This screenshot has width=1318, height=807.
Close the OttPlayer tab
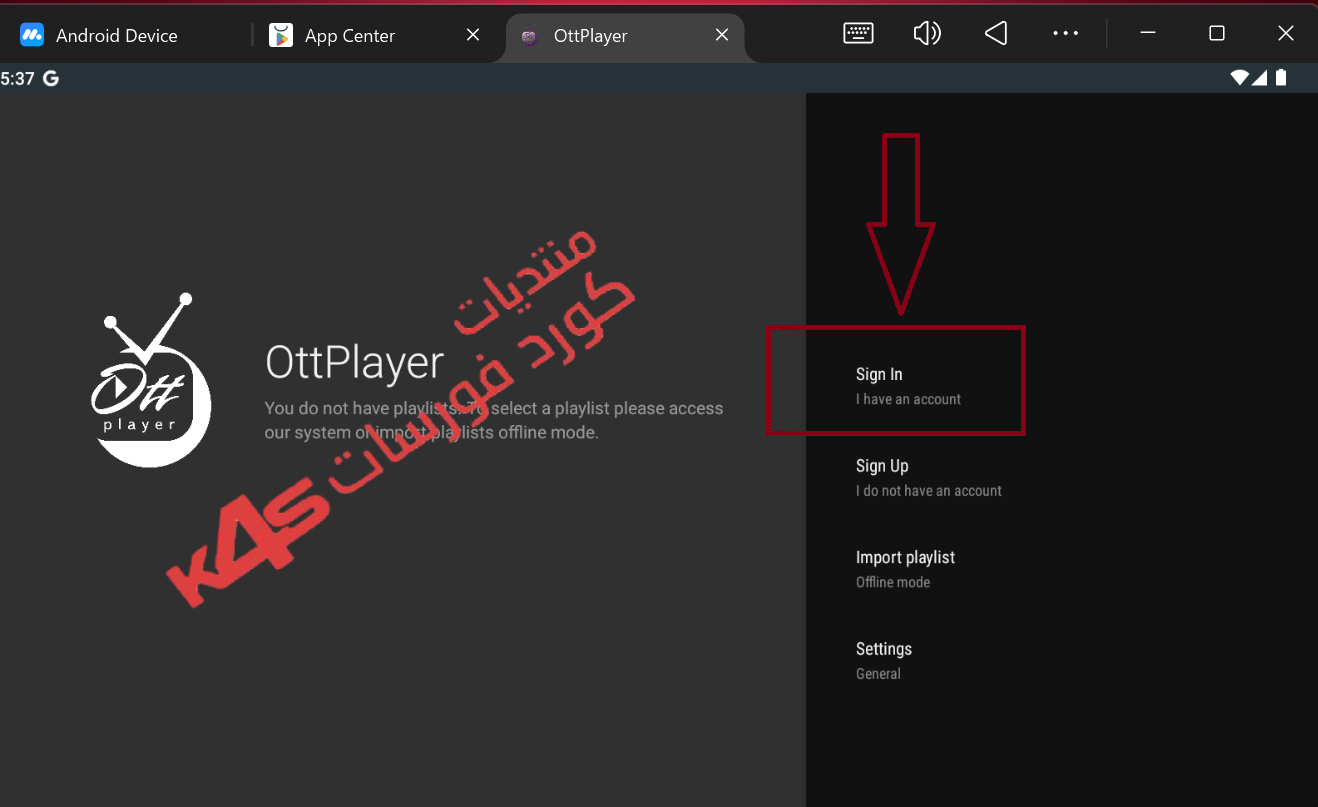click(722, 35)
